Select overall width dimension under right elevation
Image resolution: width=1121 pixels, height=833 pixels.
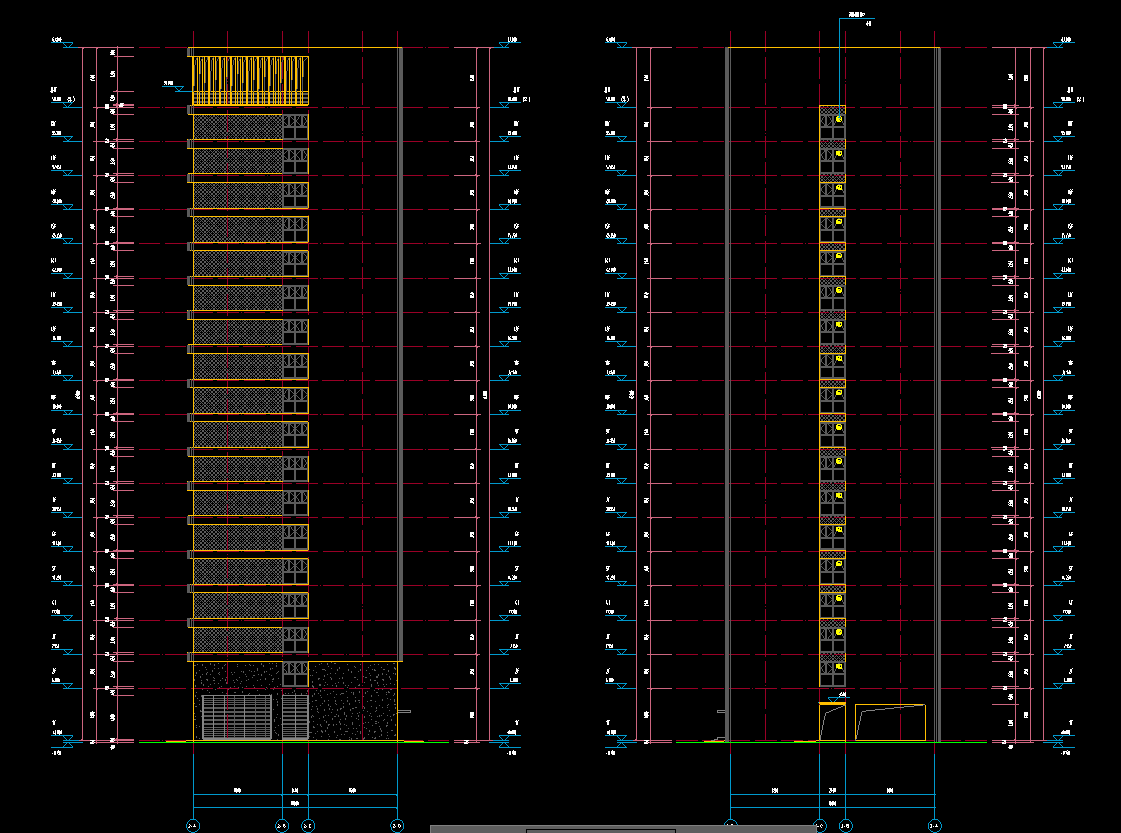pos(832,804)
